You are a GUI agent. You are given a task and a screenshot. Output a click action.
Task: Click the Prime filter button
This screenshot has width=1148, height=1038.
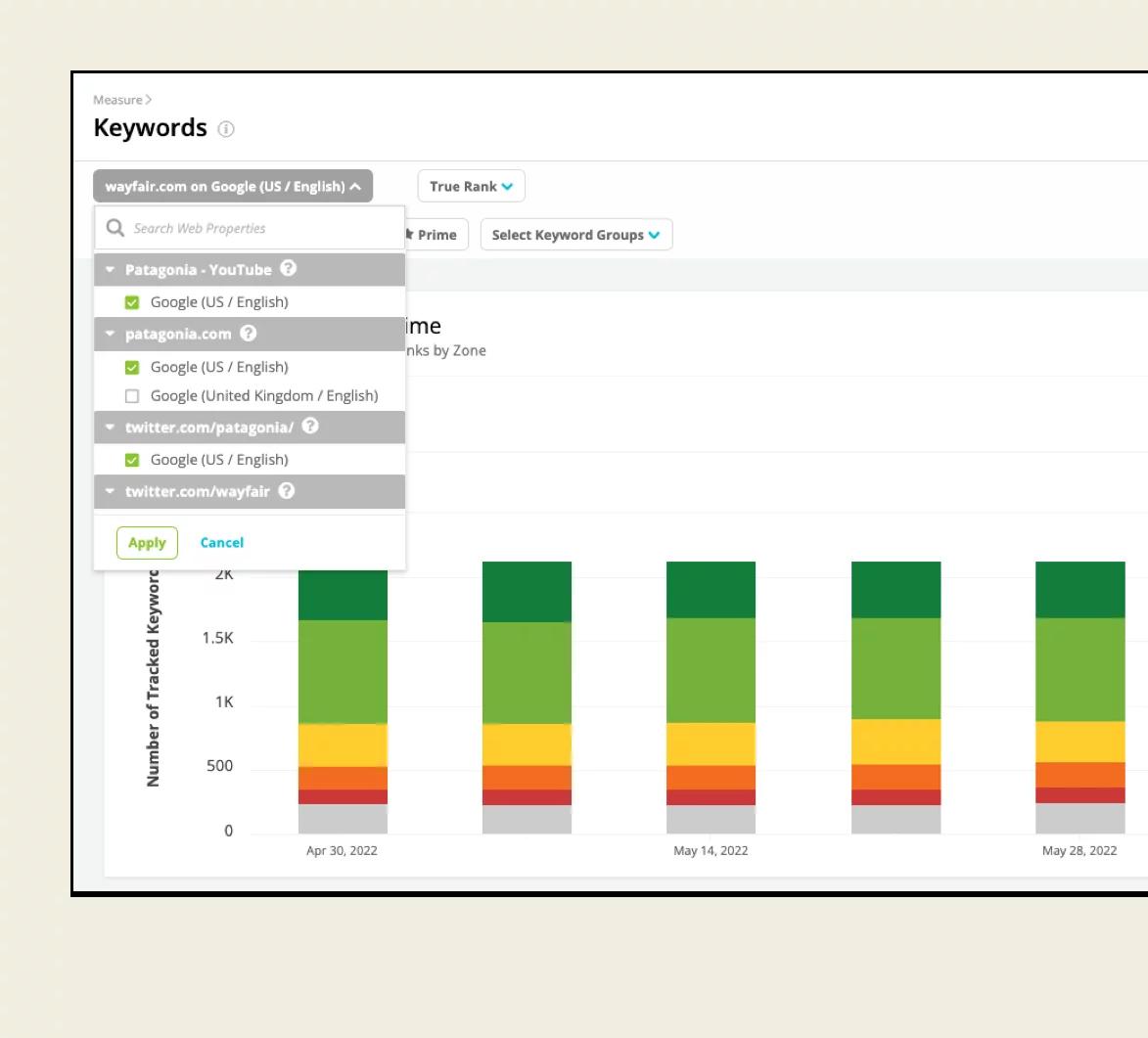(x=436, y=234)
